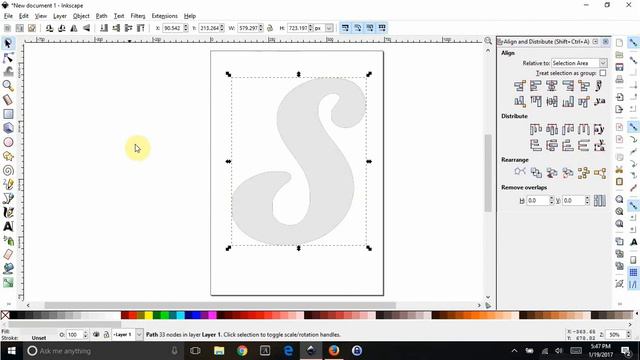
Task: Click the Exchange positions rearrange icon
Action: 536,173
